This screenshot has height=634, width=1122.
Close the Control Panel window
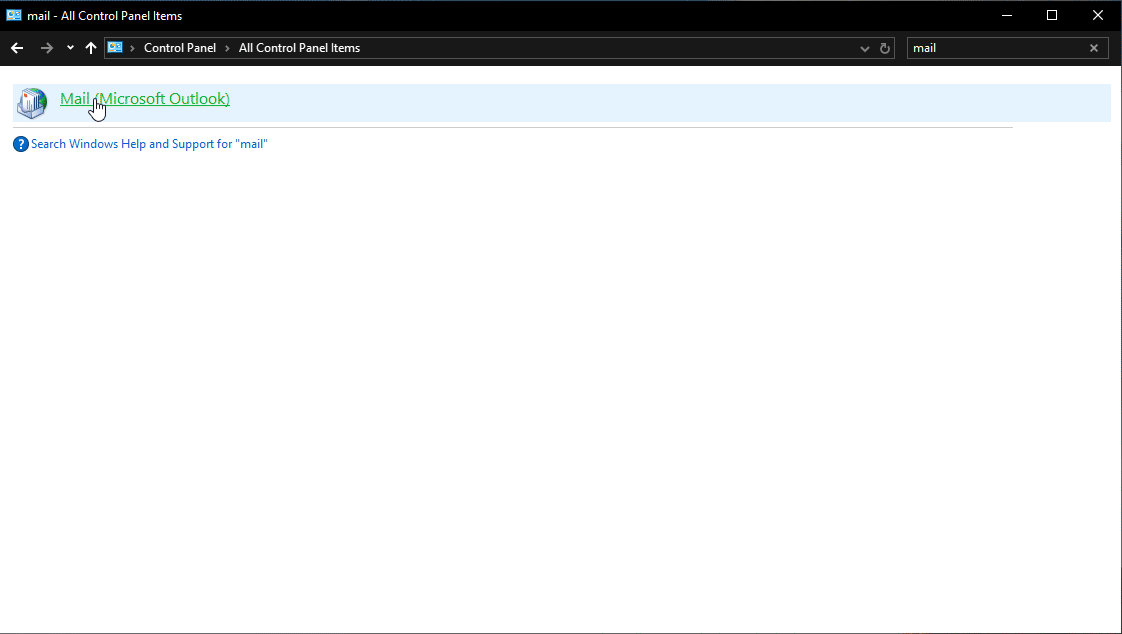click(1098, 15)
